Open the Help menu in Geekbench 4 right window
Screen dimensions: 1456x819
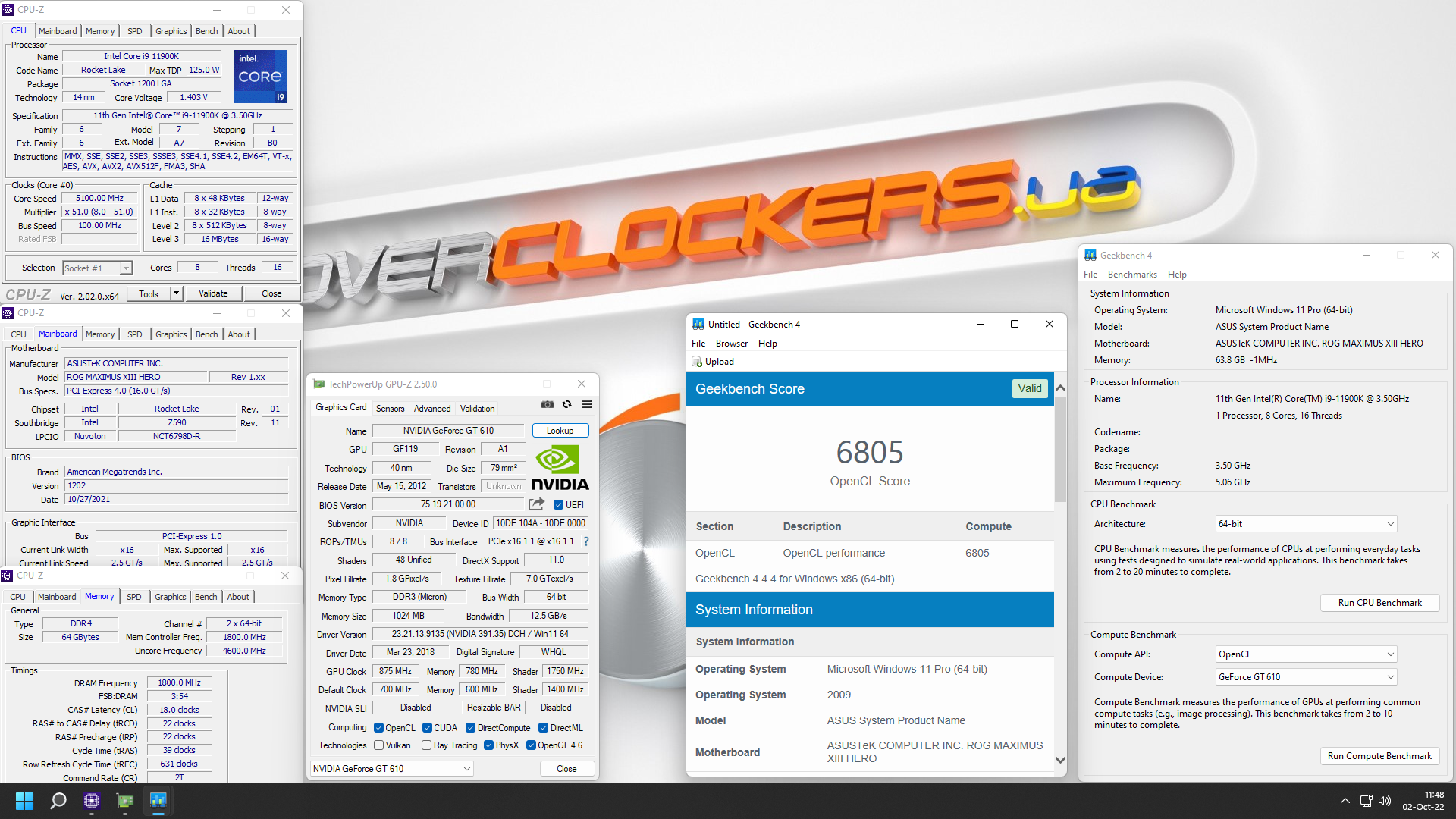pyautogui.click(x=1177, y=275)
